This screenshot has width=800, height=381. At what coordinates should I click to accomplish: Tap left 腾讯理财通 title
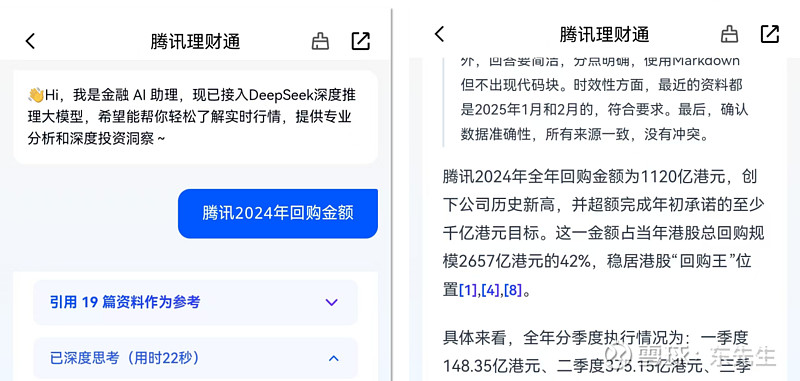click(195, 41)
